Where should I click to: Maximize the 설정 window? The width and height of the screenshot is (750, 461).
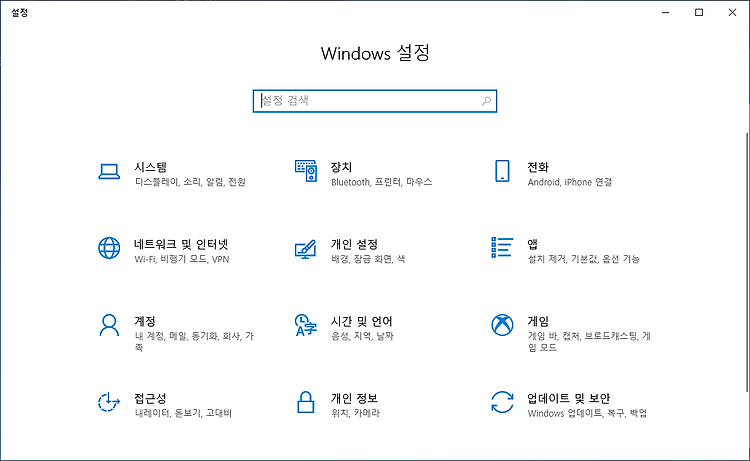pos(699,12)
